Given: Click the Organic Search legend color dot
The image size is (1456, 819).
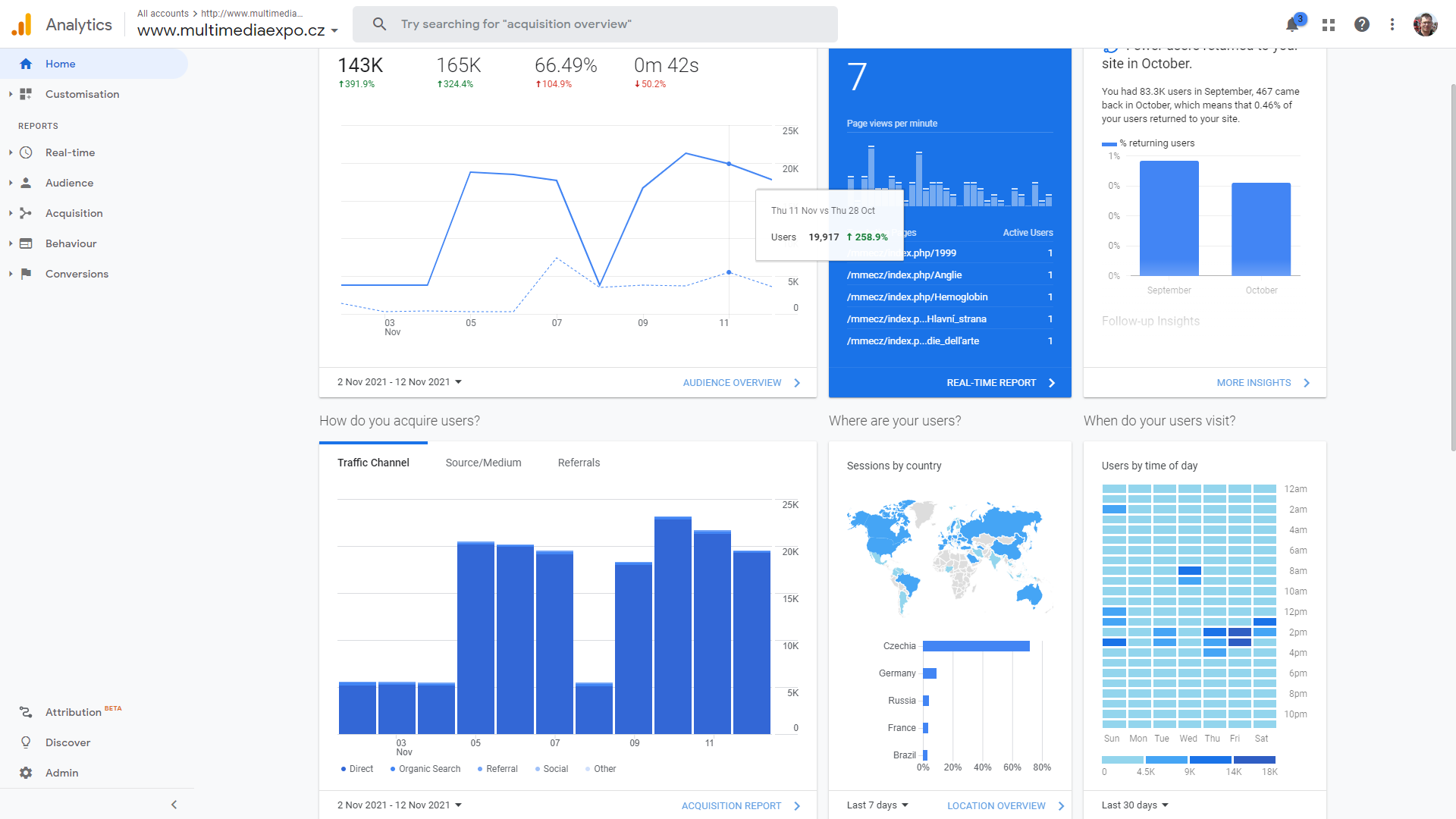Looking at the screenshot, I should 393,769.
